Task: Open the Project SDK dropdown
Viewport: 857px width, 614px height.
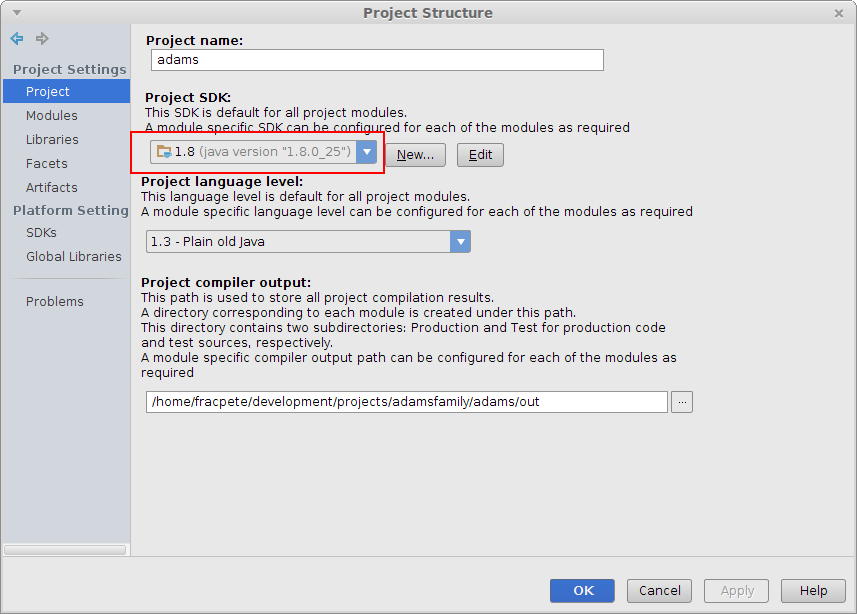Action: (367, 152)
